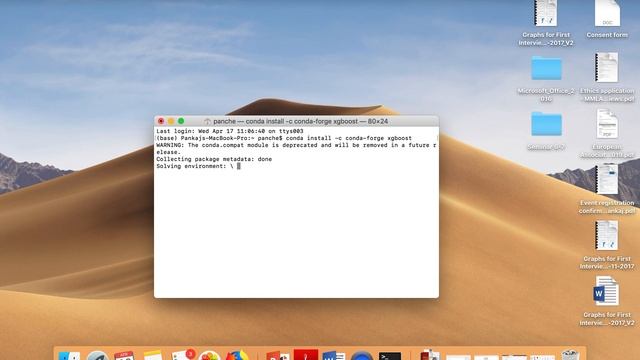Screen dimensions: 640x360
Task: Open Microsoft Word from the Dock
Action: click(334, 356)
